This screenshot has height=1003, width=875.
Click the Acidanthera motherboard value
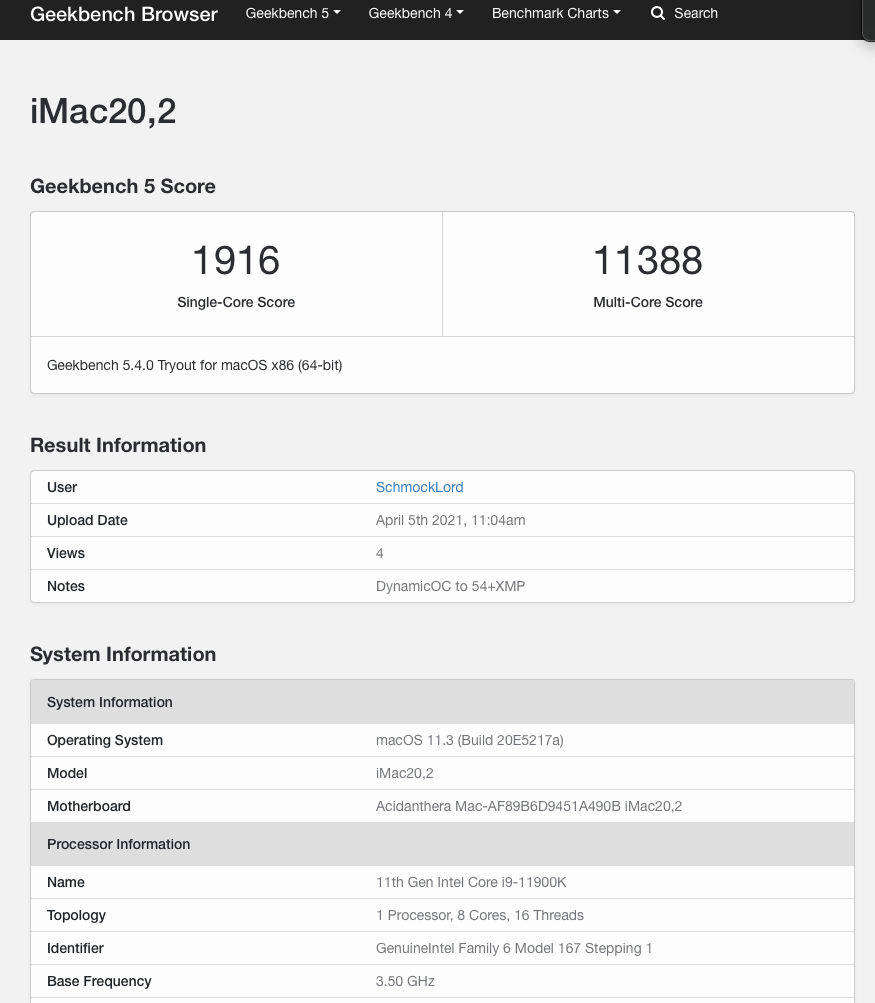[x=529, y=806]
